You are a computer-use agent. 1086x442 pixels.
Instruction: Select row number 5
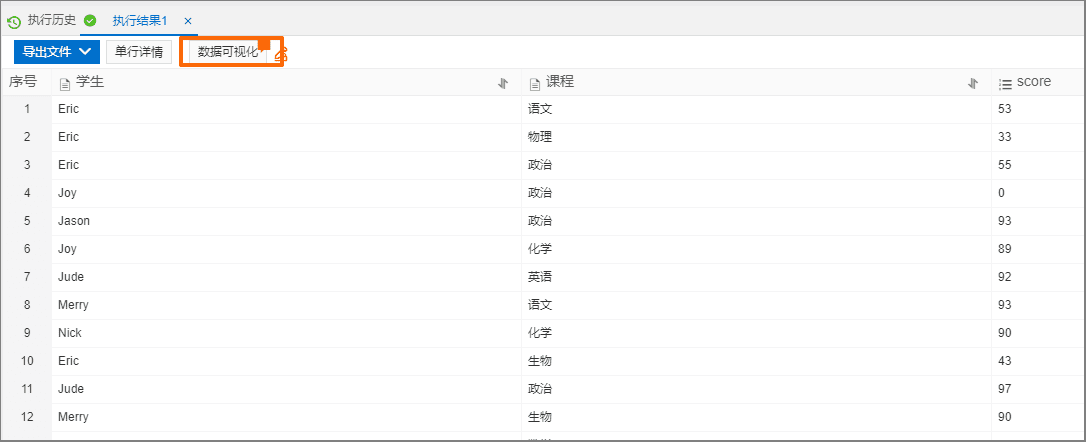click(27, 221)
